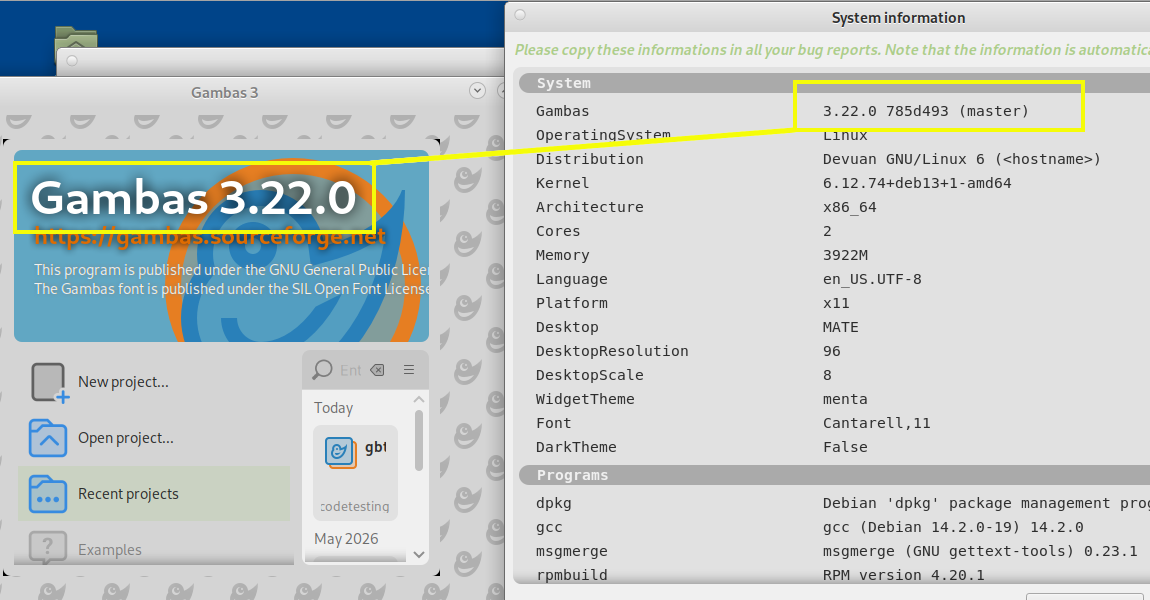This screenshot has width=1150, height=600.
Task: Click the DarkTheme row label
Action: coord(576,447)
